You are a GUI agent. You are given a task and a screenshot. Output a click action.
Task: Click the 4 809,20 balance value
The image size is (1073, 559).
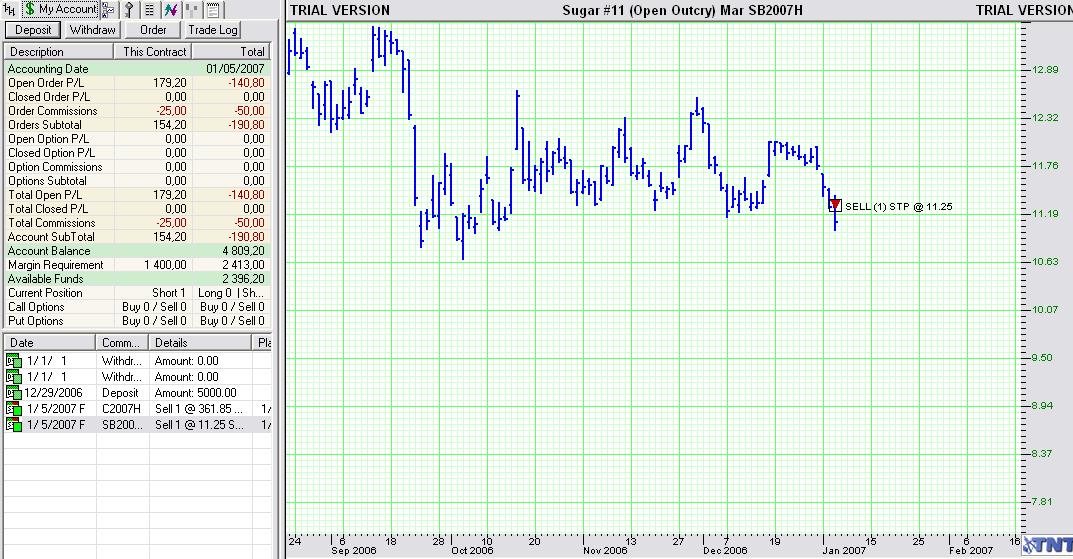(x=243, y=251)
